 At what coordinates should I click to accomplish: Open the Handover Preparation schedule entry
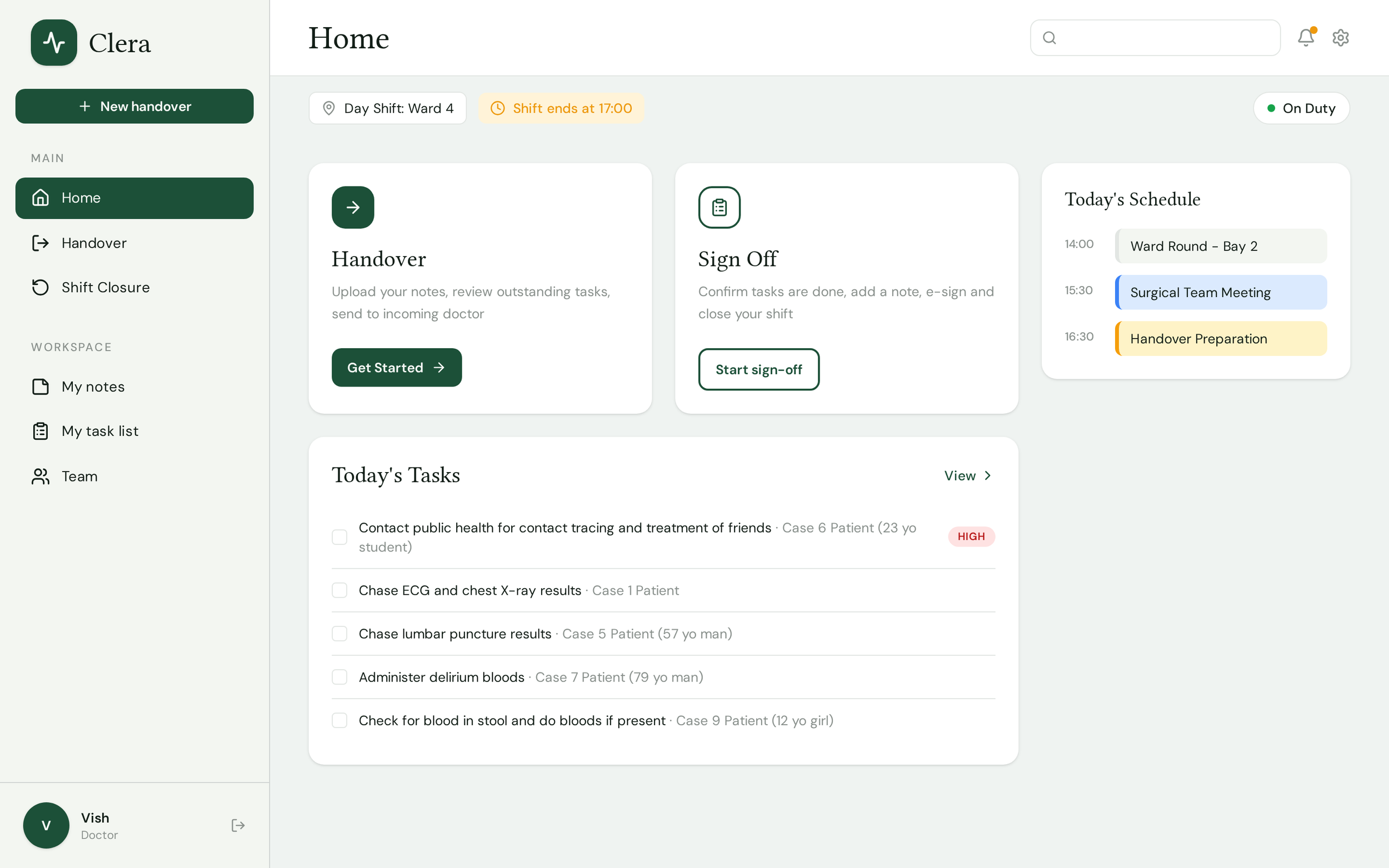[1220, 339]
